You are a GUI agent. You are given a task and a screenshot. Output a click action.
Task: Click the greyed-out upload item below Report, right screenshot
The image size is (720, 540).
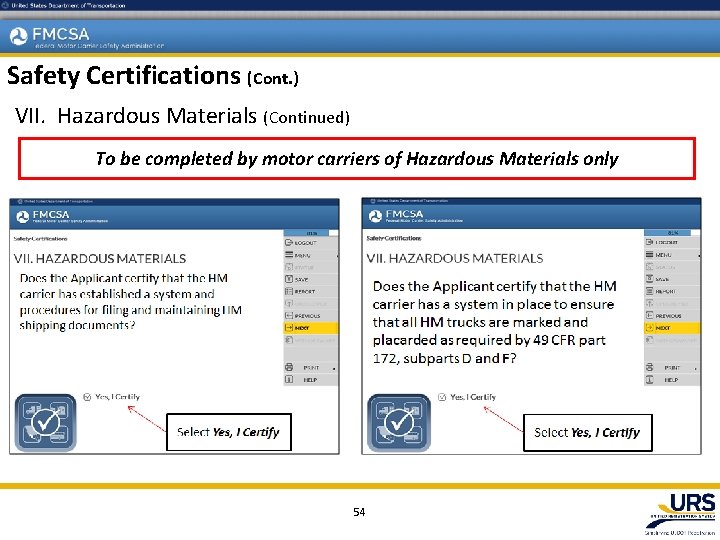[x=671, y=304]
